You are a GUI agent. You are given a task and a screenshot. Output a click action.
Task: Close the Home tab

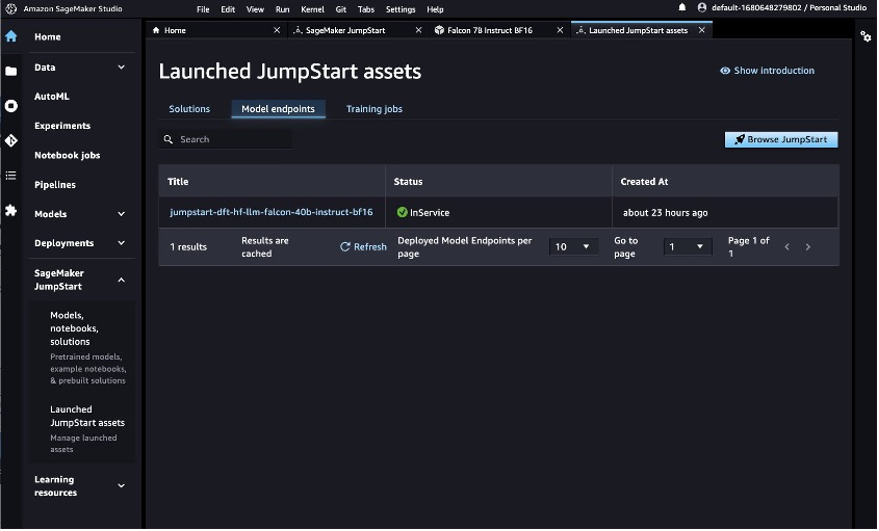coord(277,30)
